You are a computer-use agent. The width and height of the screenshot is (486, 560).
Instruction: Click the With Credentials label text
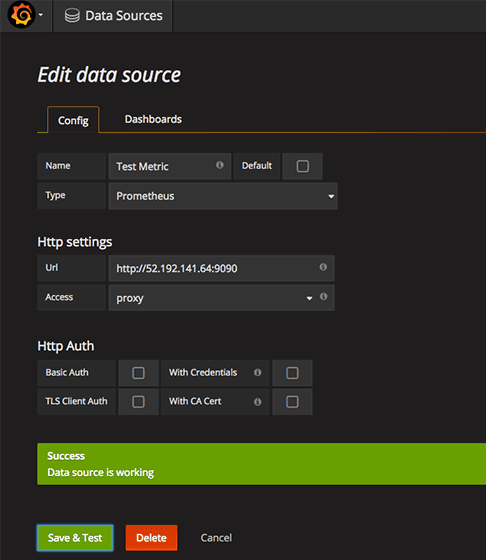click(203, 372)
